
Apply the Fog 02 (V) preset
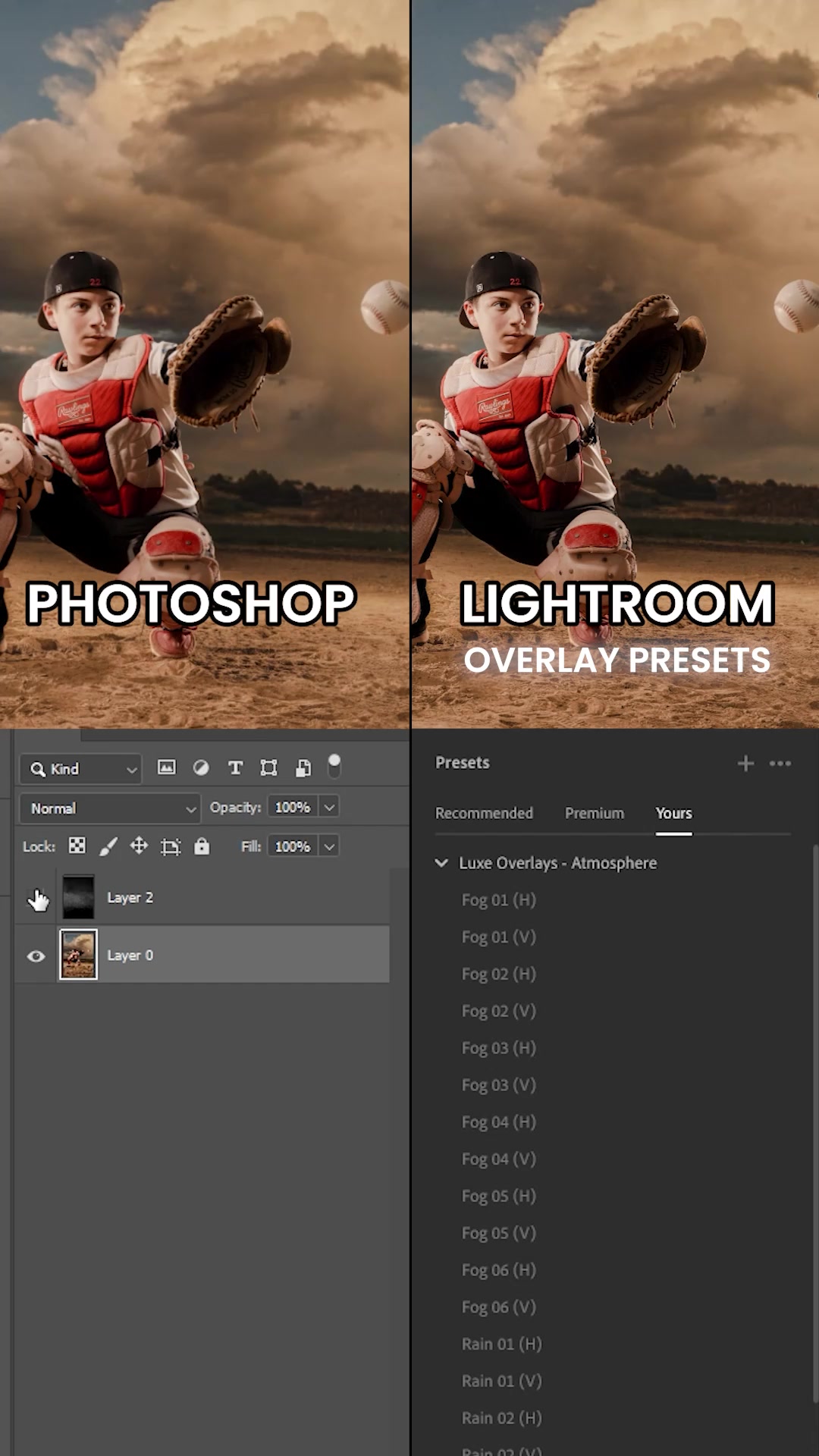(x=499, y=1011)
